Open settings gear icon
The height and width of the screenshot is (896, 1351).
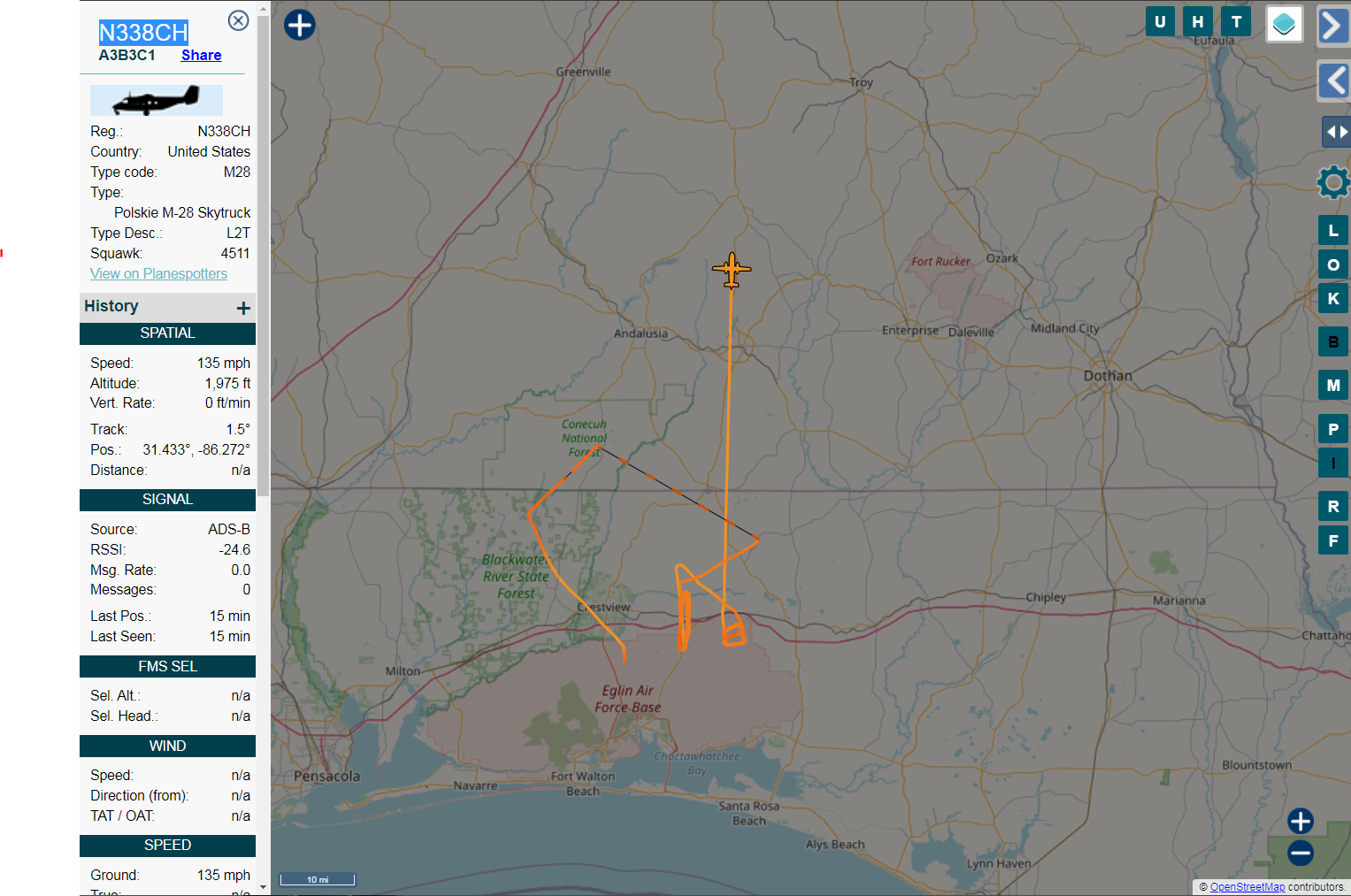[1333, 182]
